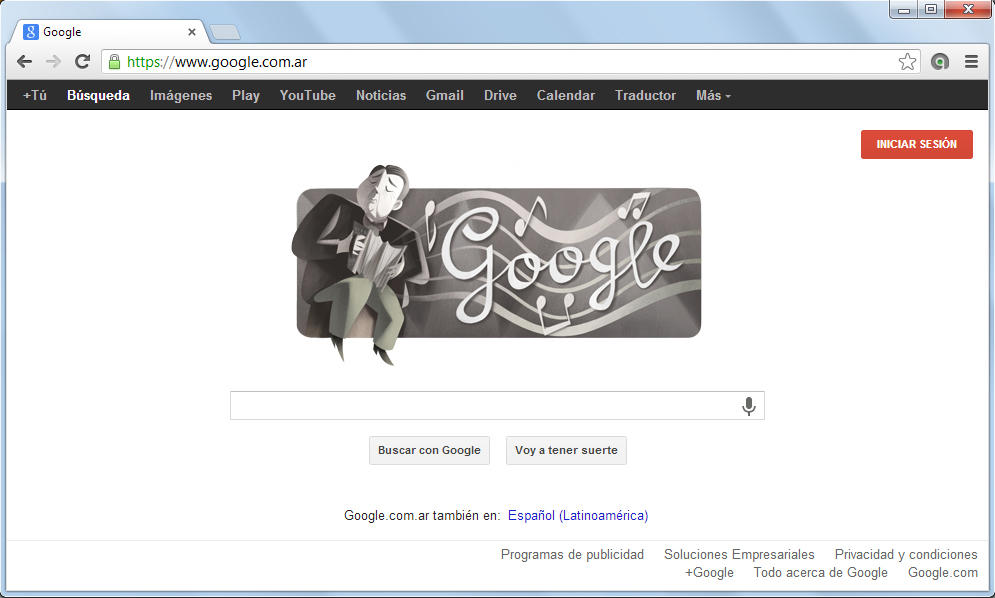Close the Google tab
Viewport: 995px width, 598px height.
coord(192,32)
